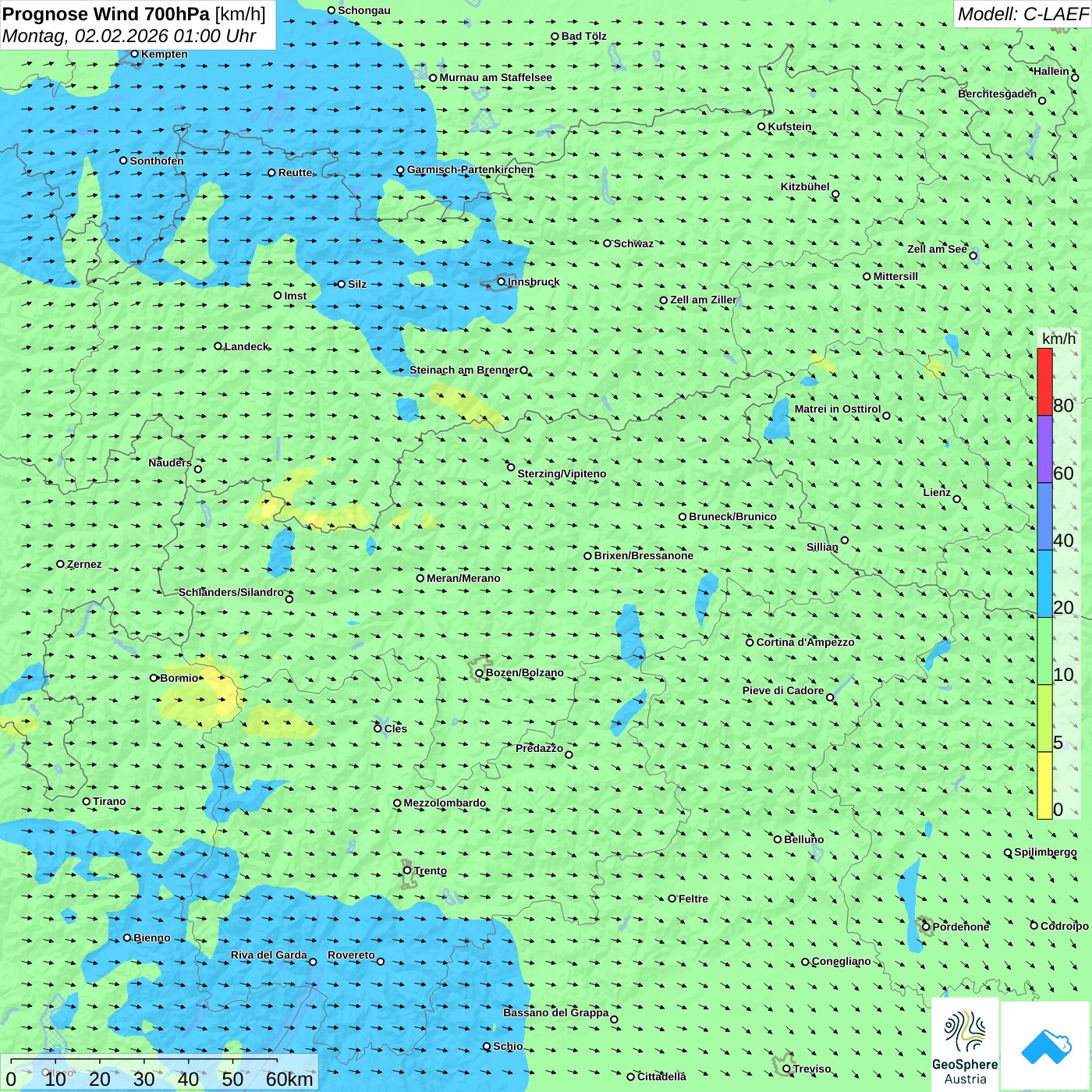Click the Imst city label
The image size is (1092, 1092).
pos(296,296)
